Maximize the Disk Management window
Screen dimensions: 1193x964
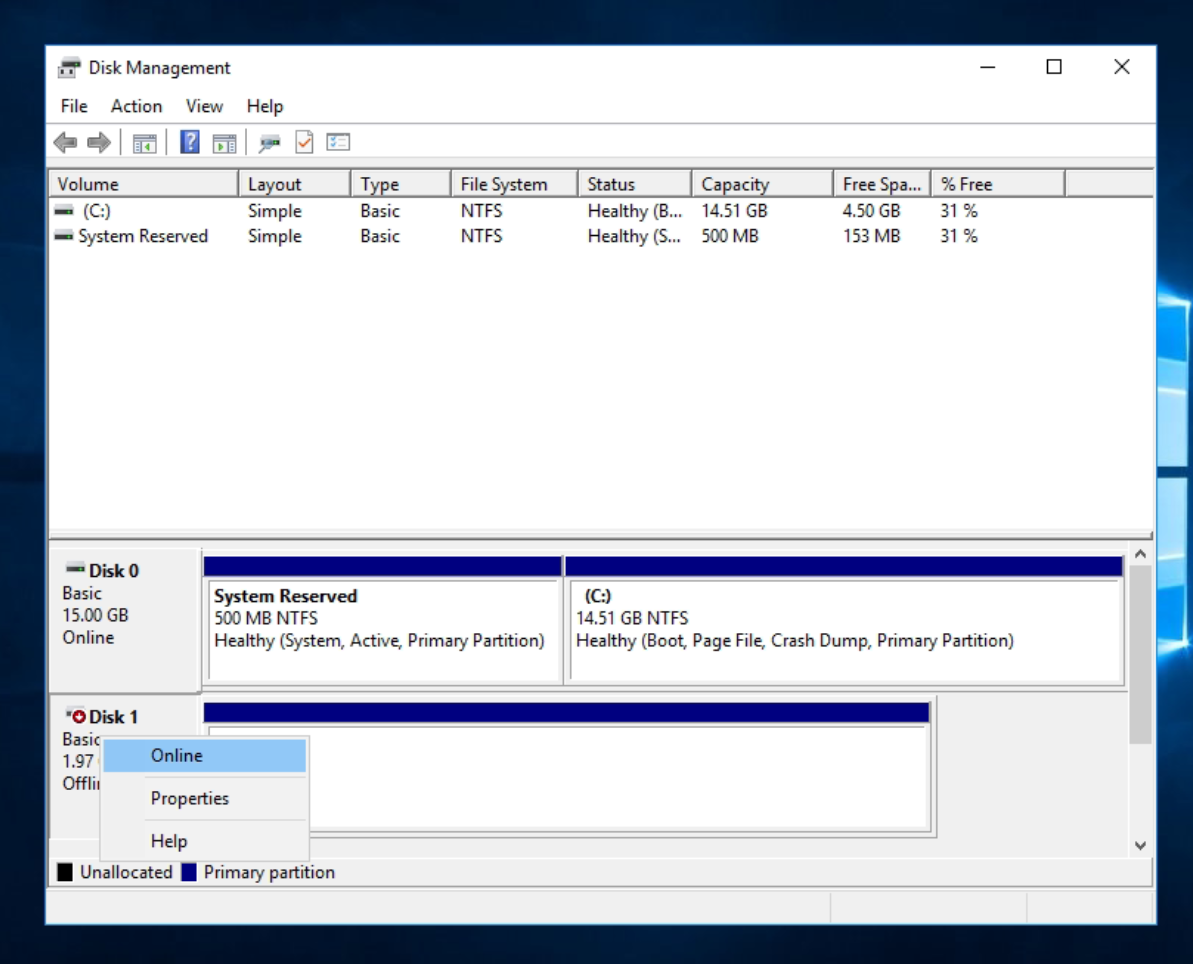pyautogui.click(x=1055, y=67)
